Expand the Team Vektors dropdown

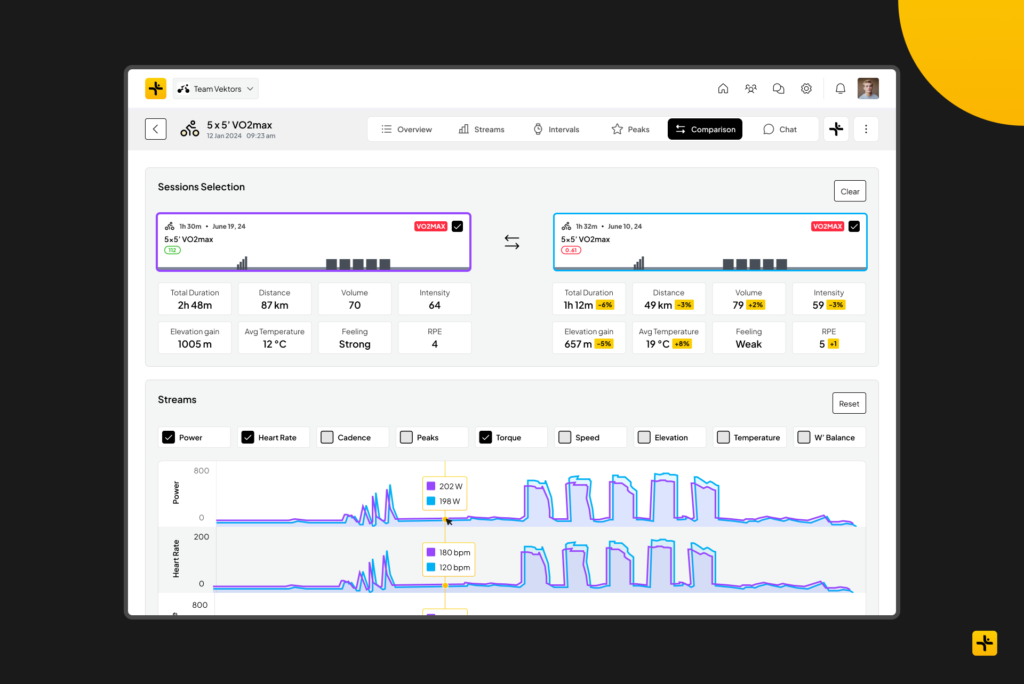tap(216, 89)
